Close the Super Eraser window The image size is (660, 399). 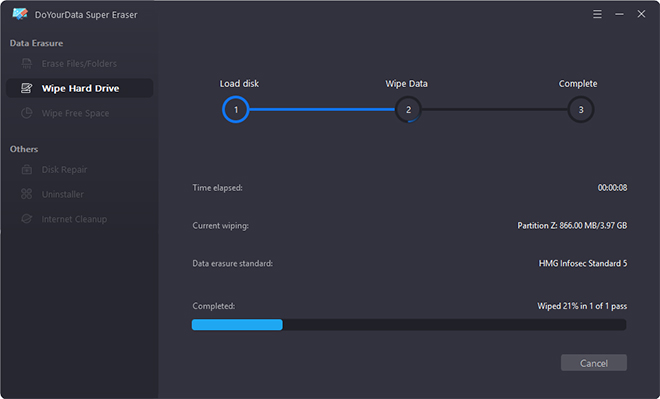[x=641, y=14]
